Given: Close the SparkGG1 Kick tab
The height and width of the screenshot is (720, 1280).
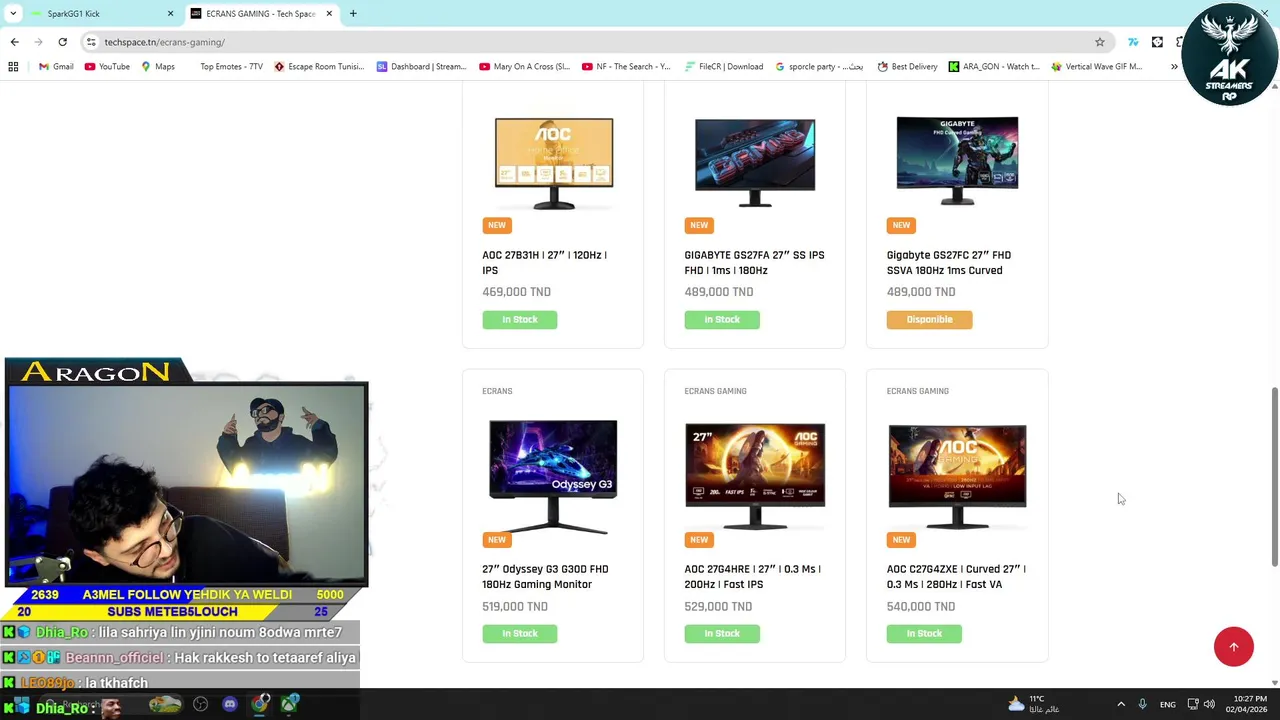Looking at the screenshot, I should pyautogui.click(x=170, y=14).
